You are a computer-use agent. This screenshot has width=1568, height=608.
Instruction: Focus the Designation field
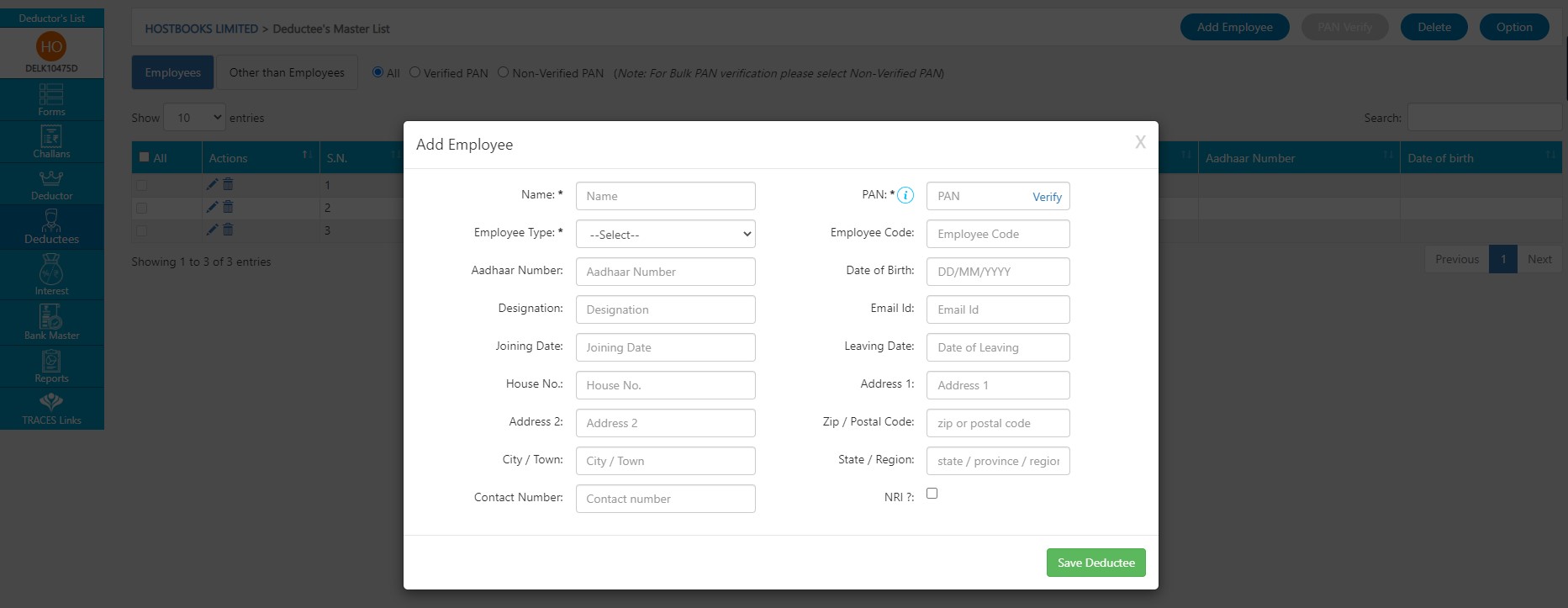tap(665, 309)
